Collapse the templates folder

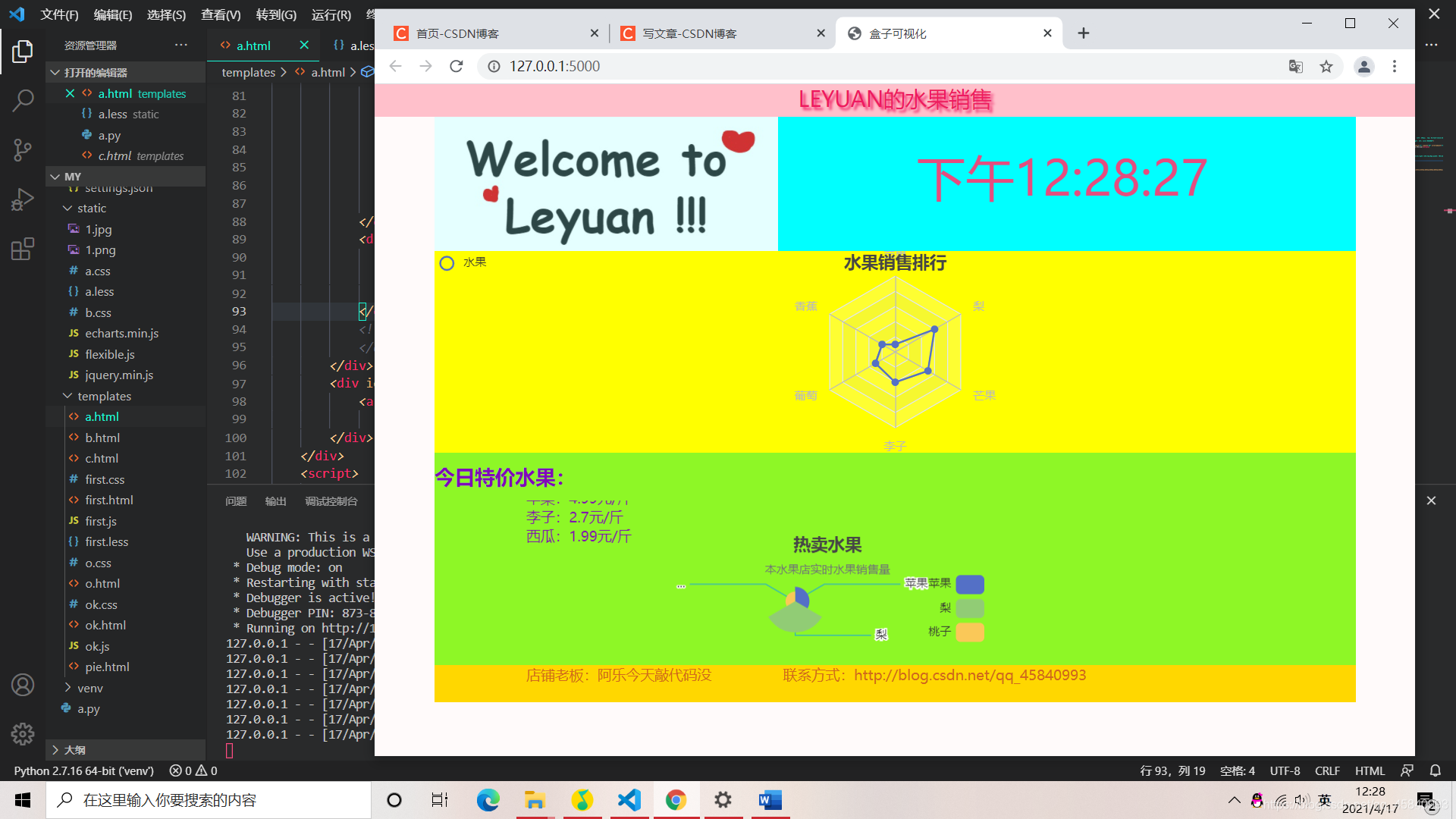[105, 396]
